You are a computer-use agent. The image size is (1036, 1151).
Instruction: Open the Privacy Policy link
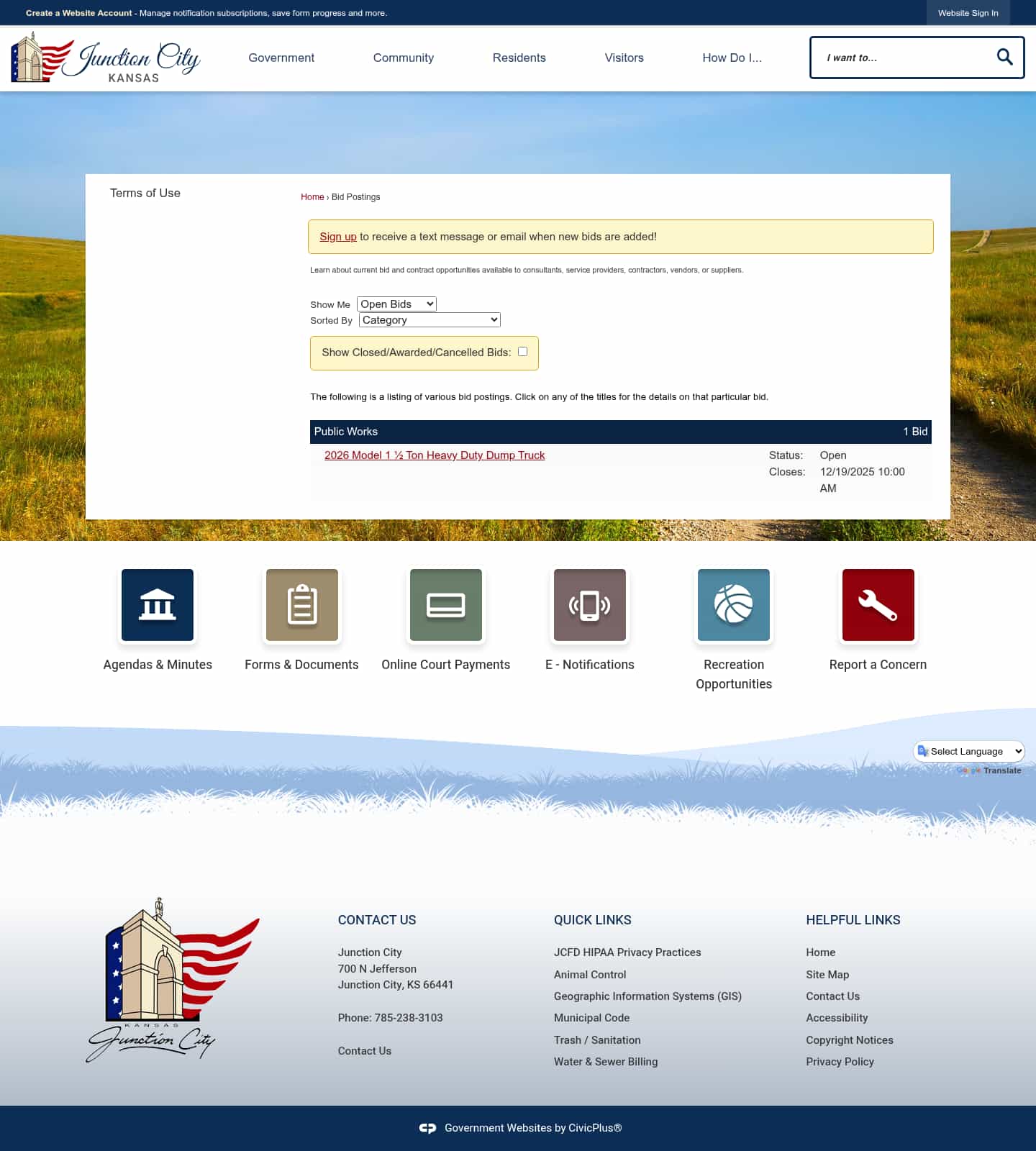840,1062
